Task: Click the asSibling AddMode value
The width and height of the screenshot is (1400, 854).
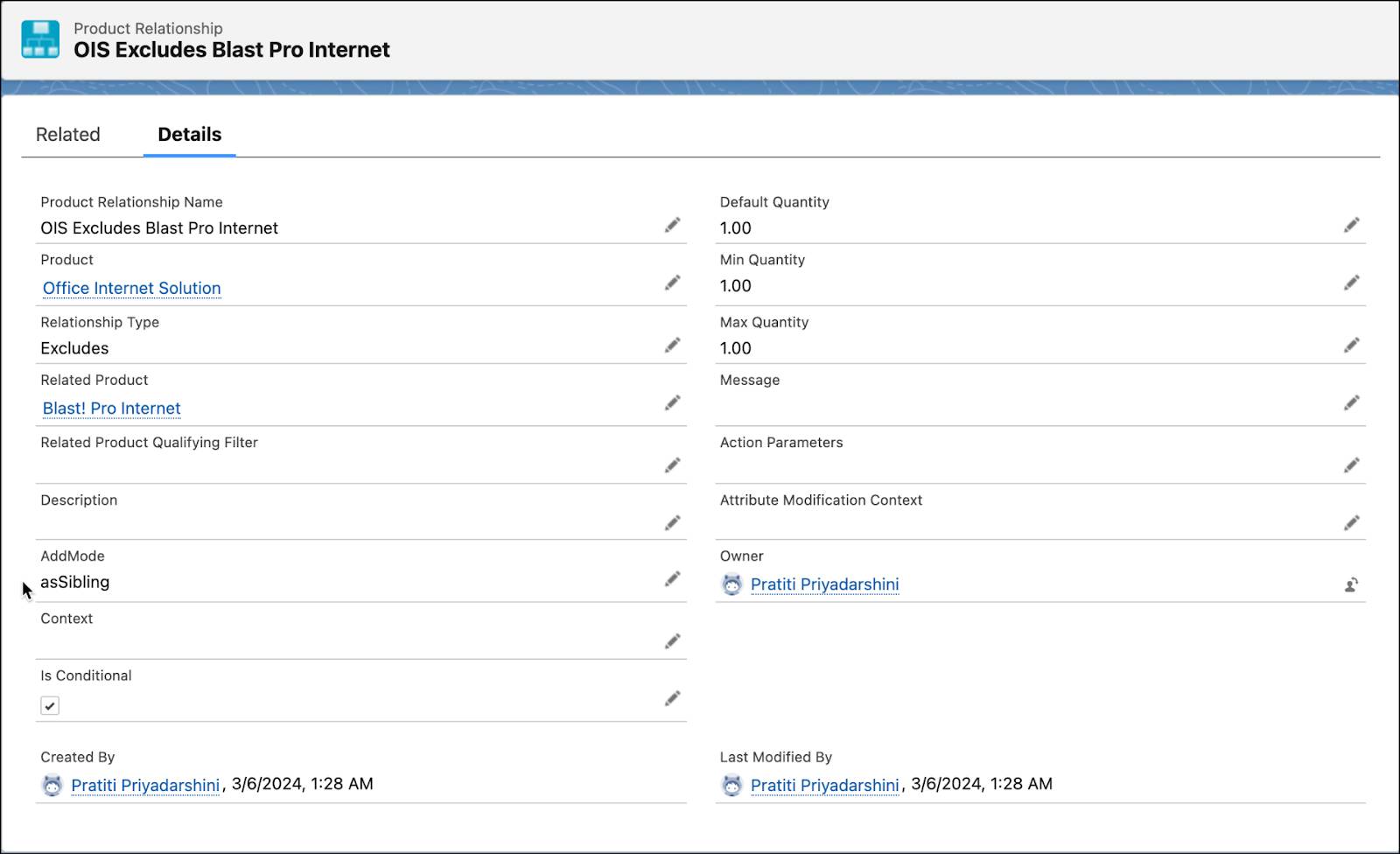Action: 75,582
